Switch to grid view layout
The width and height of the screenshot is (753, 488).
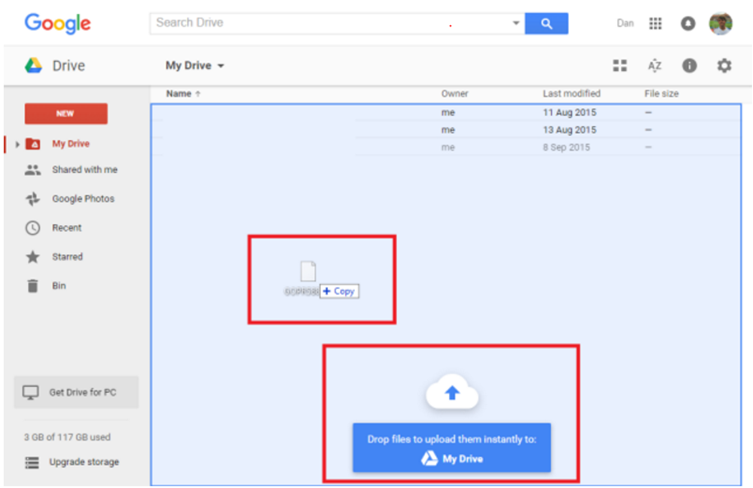(x=619, y=65)
